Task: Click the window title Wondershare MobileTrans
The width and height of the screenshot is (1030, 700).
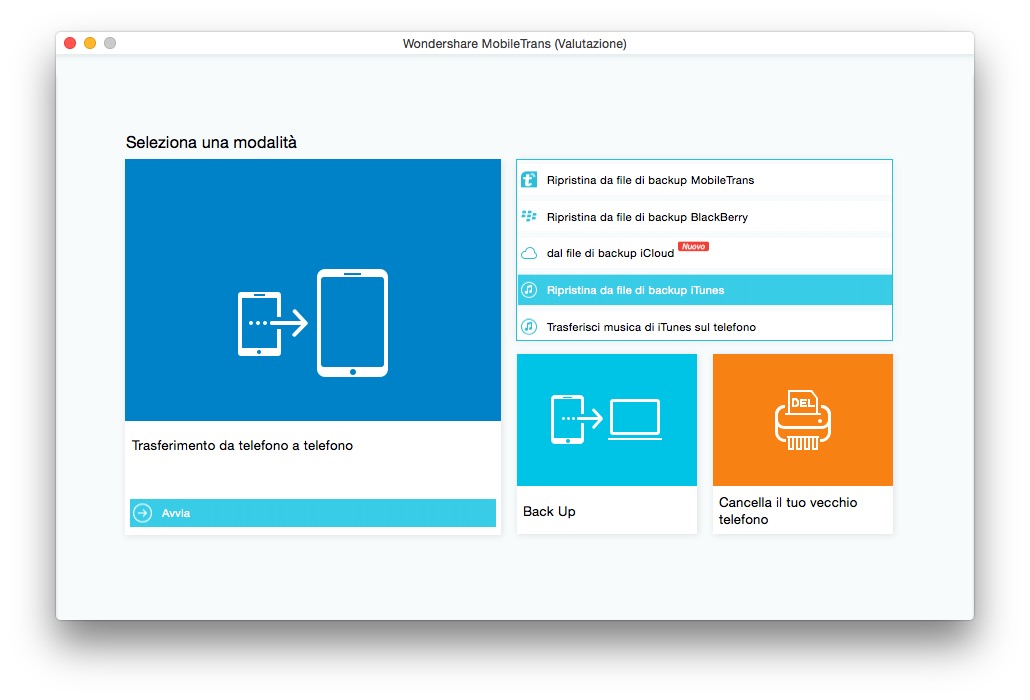Action: 514,43
